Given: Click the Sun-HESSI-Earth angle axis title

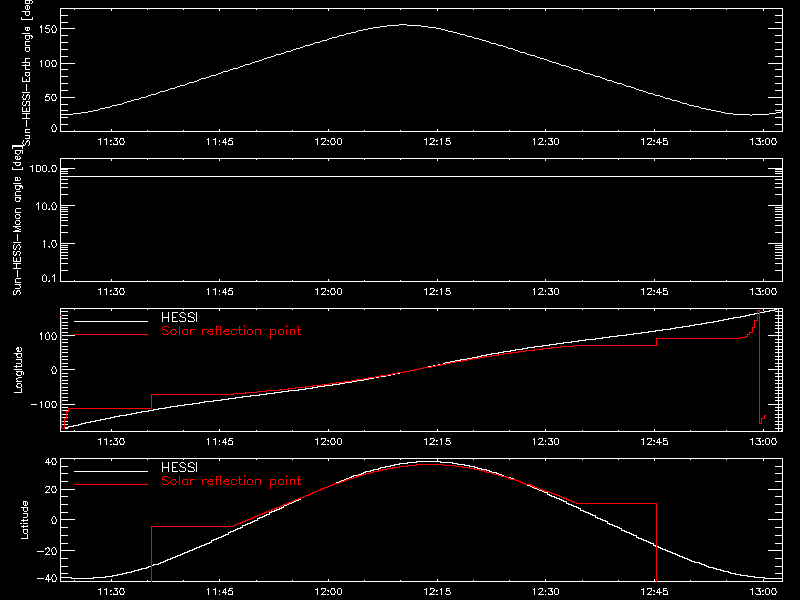Looking at the screenshot, I should [x=27, y=73].
